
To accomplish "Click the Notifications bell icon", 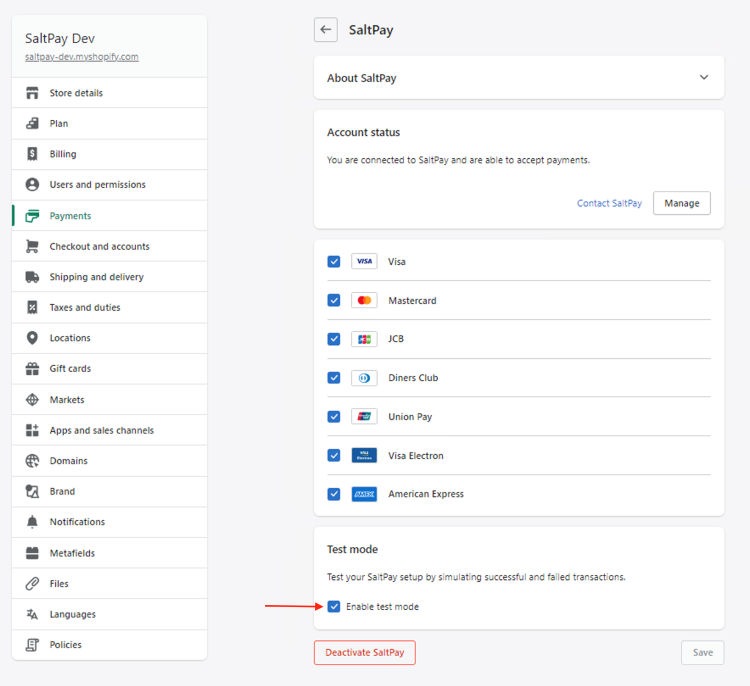I will coord(32,522).
